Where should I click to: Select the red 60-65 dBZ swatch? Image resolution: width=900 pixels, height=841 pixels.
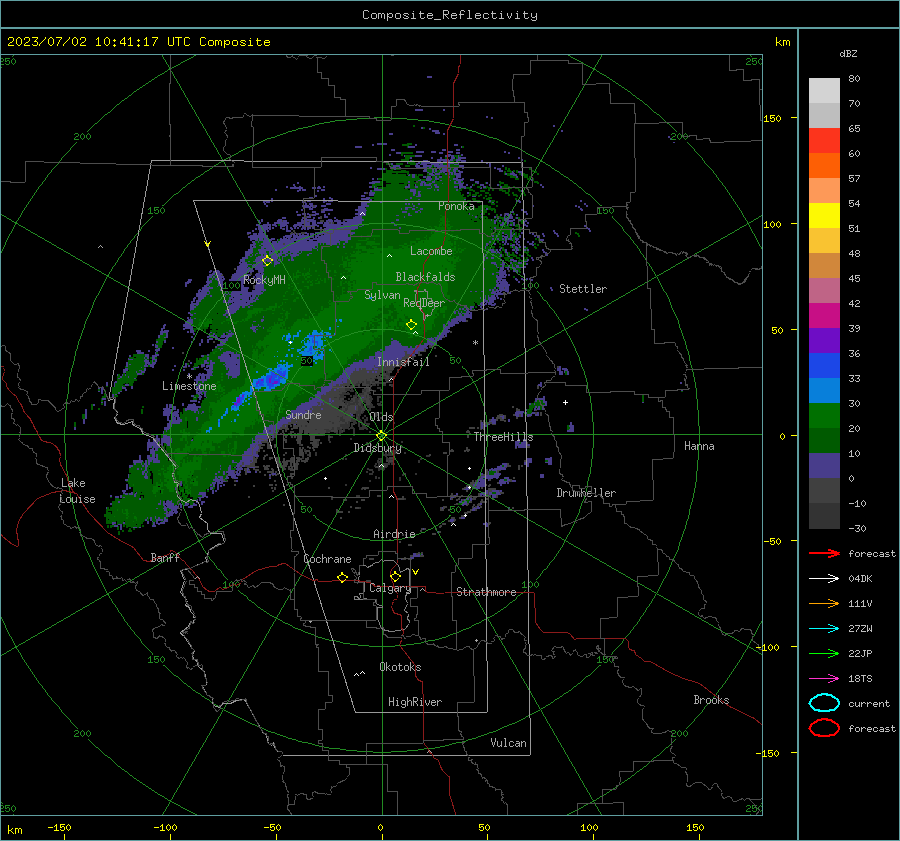824,141
